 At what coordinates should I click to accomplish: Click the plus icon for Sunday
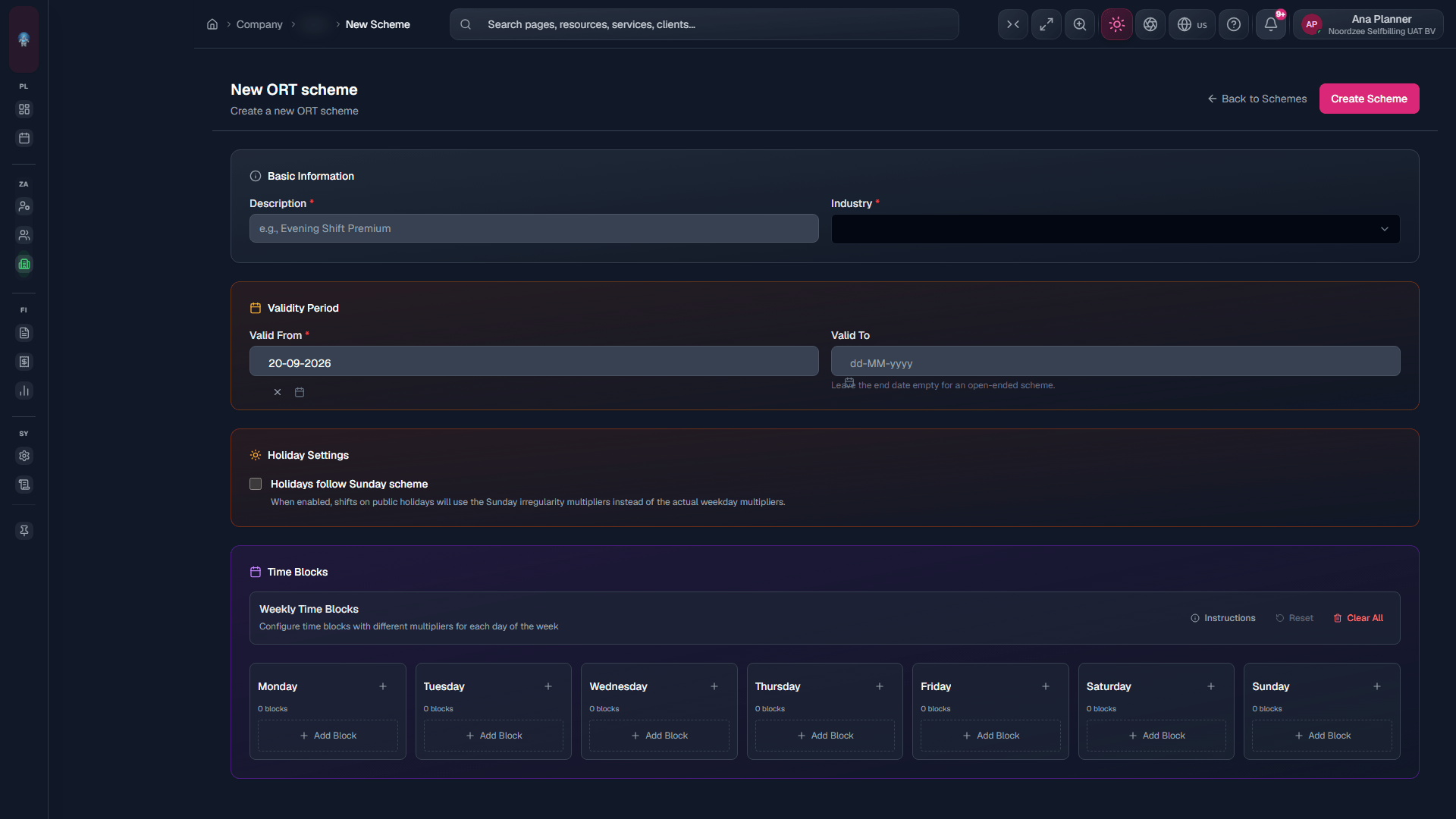click(x=1377, y=686)
